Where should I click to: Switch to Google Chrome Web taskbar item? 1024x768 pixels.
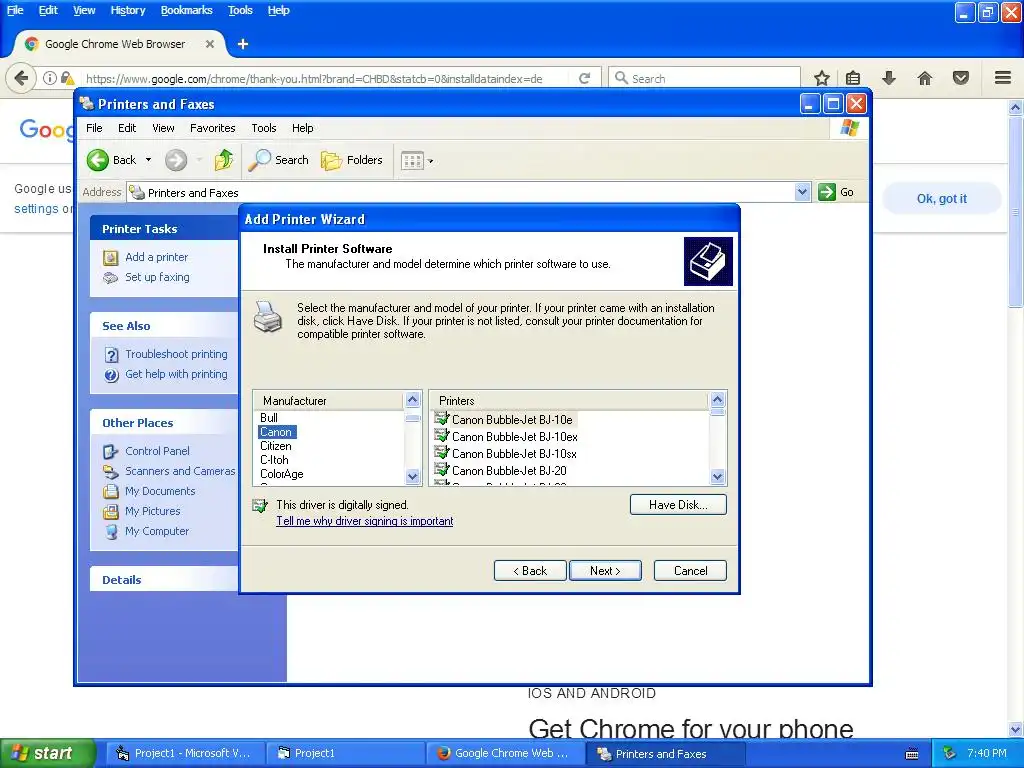point(505,754)
